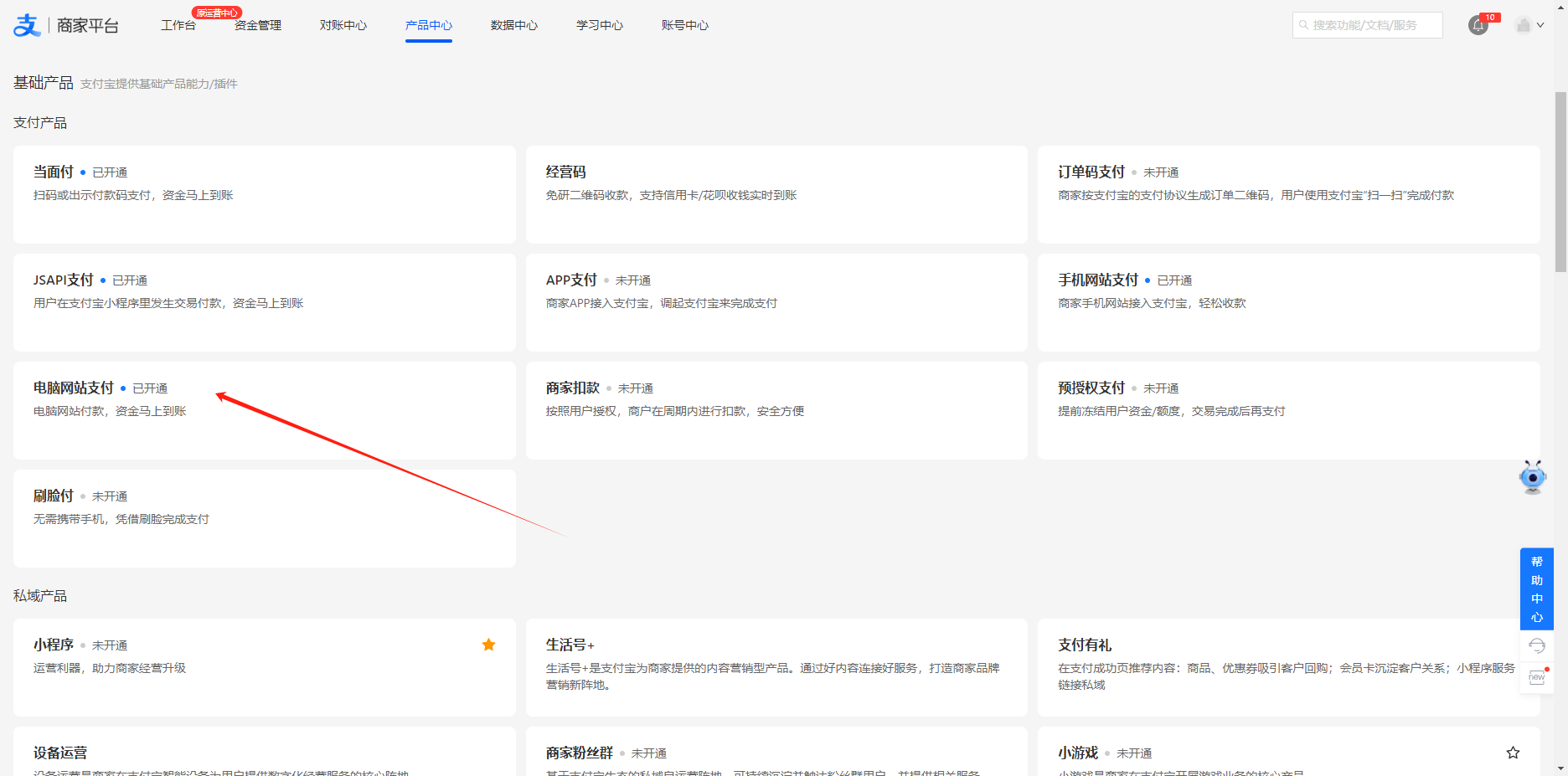Click the scrollbar down arrow
Screen dimensions: 1568x776
click(1560, 768)
